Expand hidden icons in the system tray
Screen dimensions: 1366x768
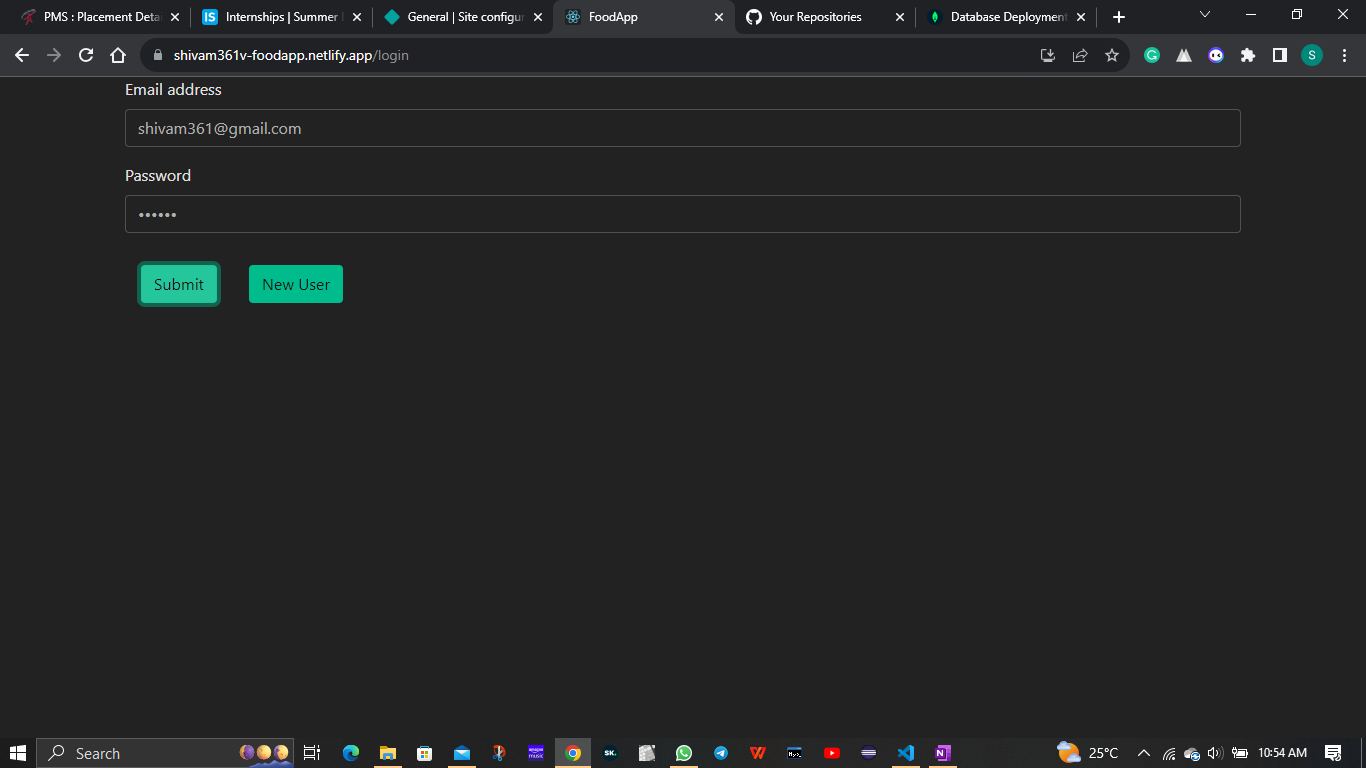1143,753
